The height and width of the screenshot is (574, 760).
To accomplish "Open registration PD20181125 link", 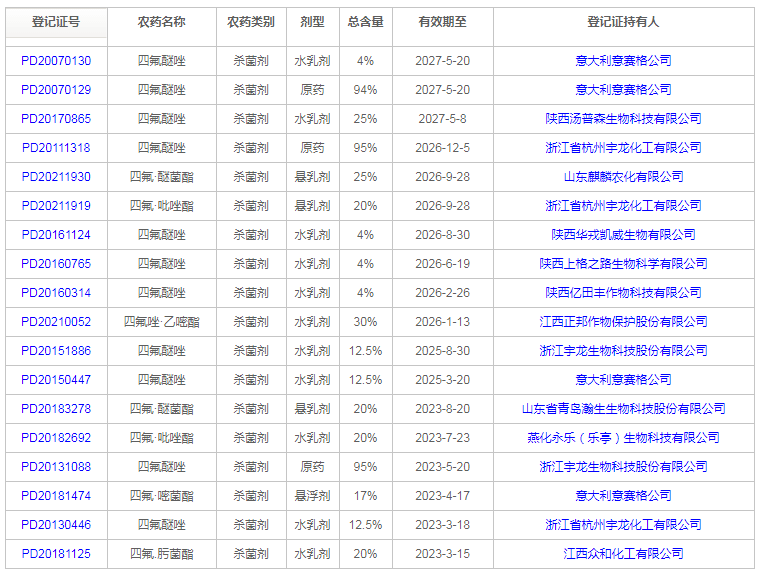I will pos(56,554).
